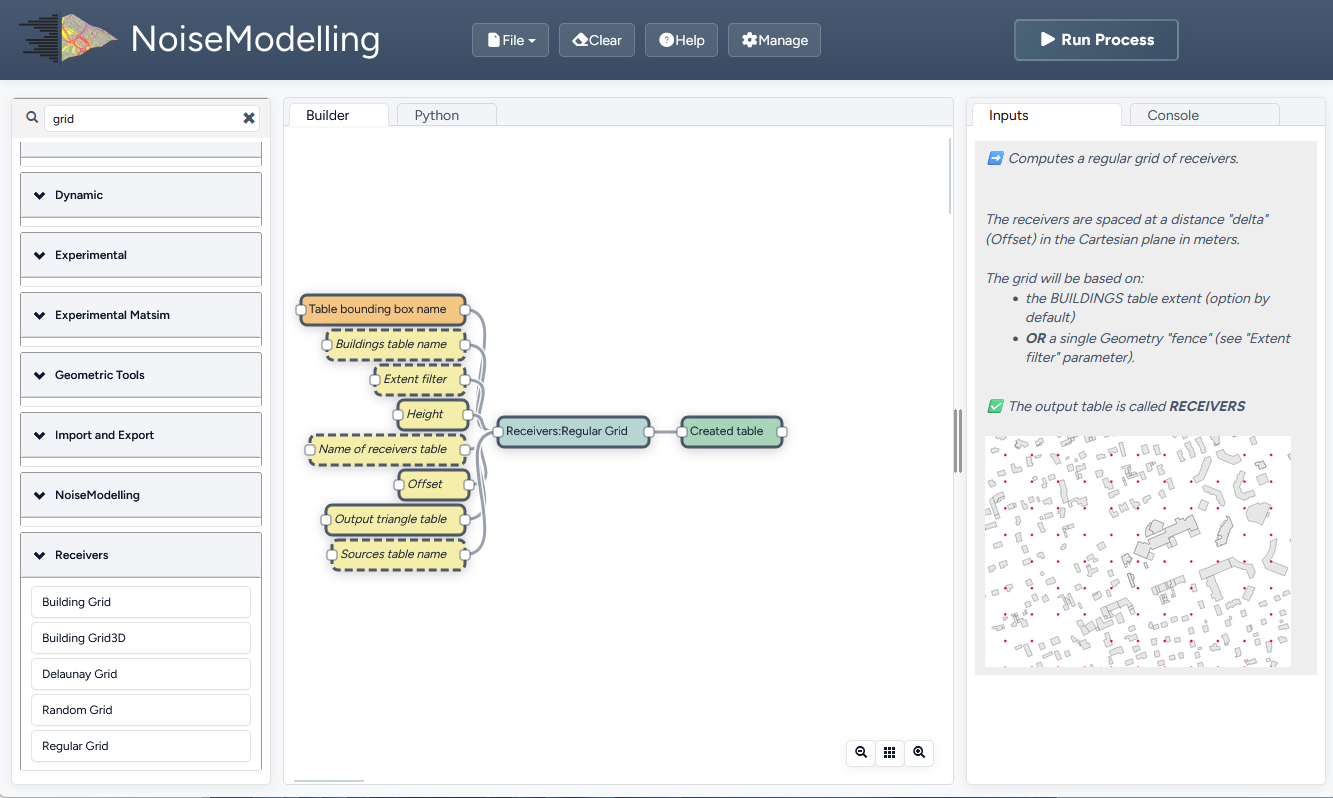Select the Delaunay Grid block

pos(141,674)
